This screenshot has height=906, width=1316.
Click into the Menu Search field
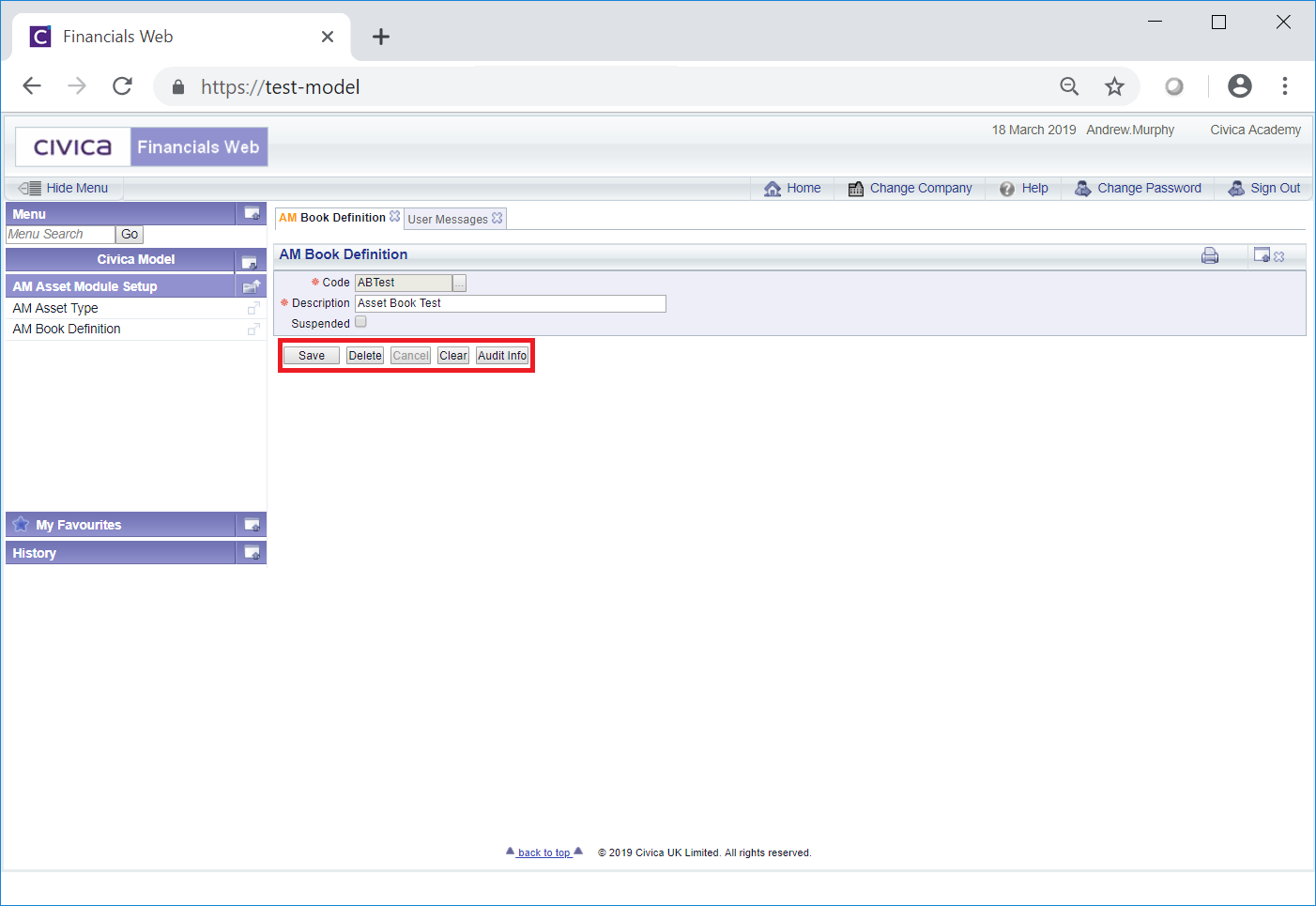point(60,235)
